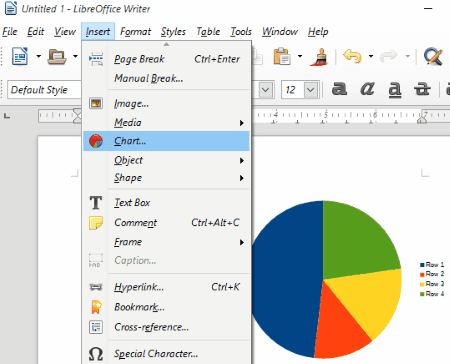
Task: Click the Undo arrow icon
Action: [352, 56]
